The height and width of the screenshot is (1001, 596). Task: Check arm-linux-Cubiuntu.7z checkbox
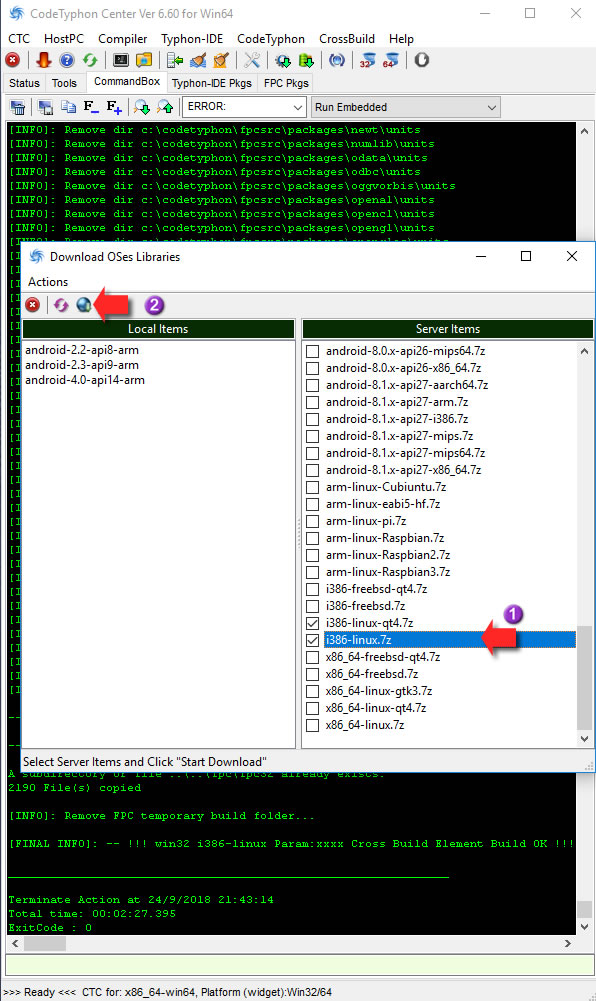(313, 487)
